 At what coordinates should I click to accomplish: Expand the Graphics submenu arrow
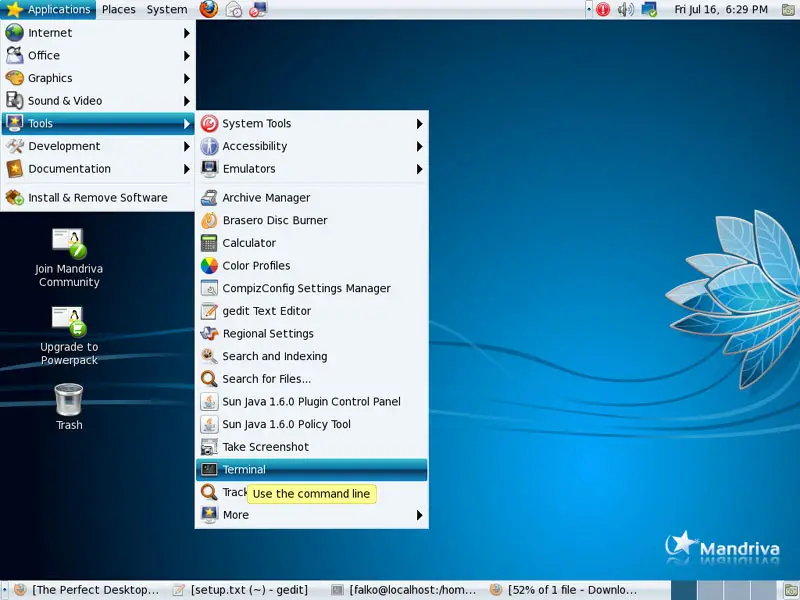[187, 78]
